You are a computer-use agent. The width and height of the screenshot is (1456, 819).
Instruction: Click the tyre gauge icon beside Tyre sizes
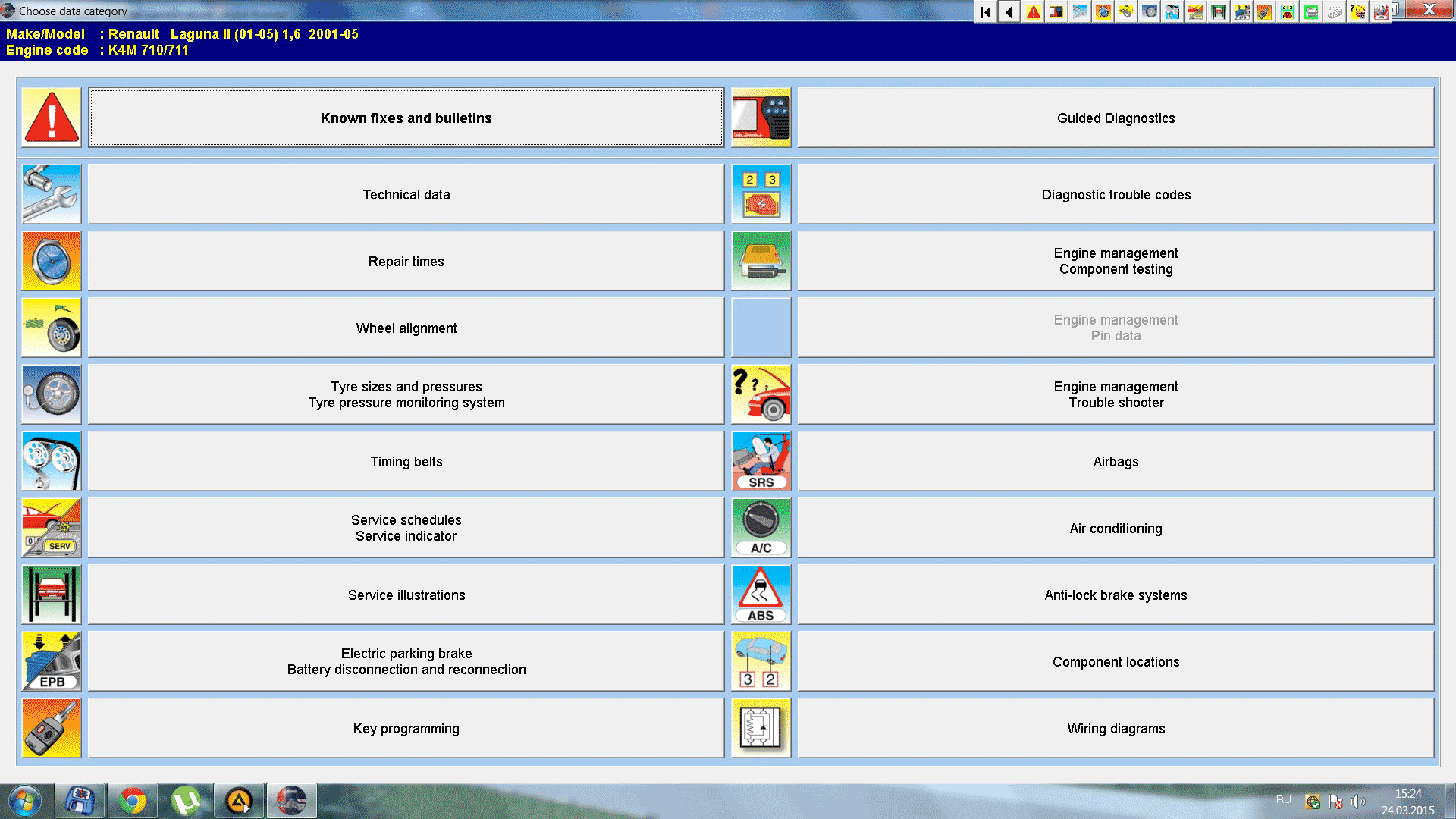tap(52, 394)
